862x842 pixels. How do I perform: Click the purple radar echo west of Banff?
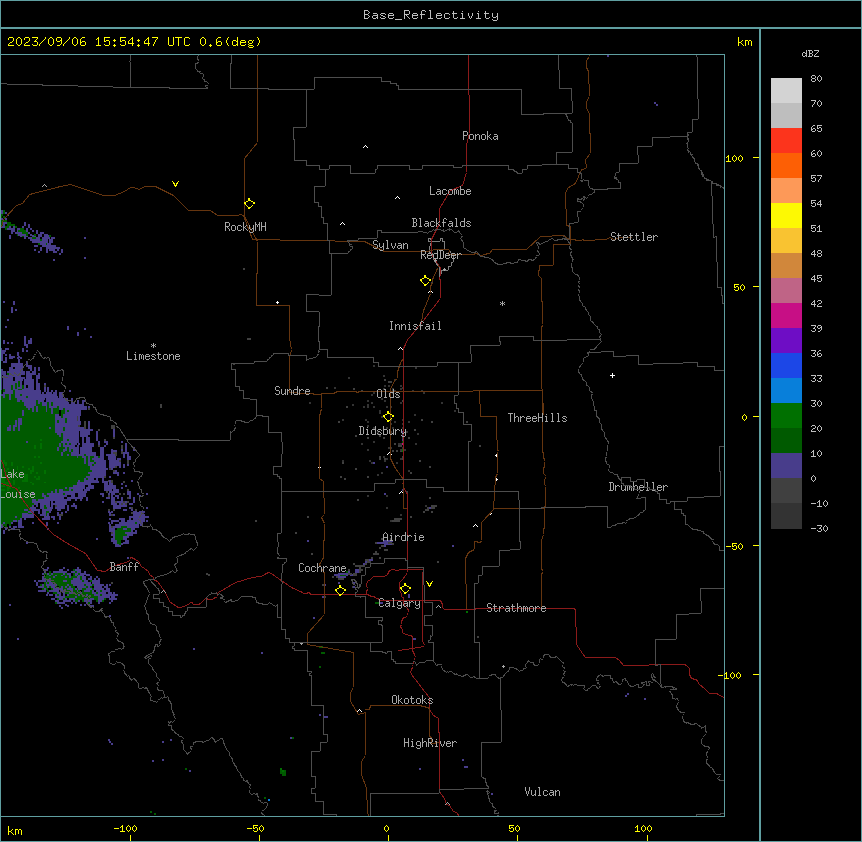[74, 586]
